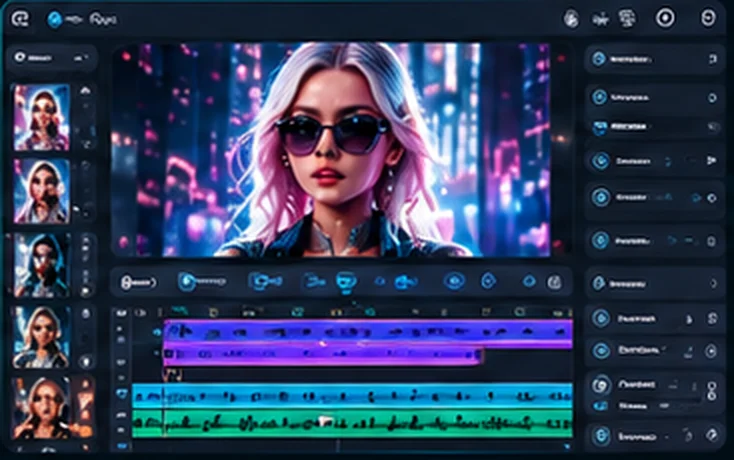This screenshot has width=734, height=460.
Task: Toggle the blue switch below the tenth right-panel row
Action: [601, 406]
